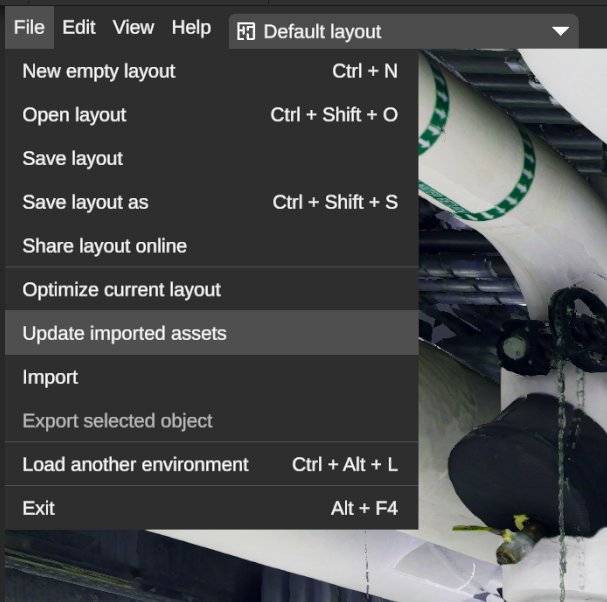This screenshot has width=607, height=602.
Task: Pick Save layout as option
Action: (x=86, y=202)
